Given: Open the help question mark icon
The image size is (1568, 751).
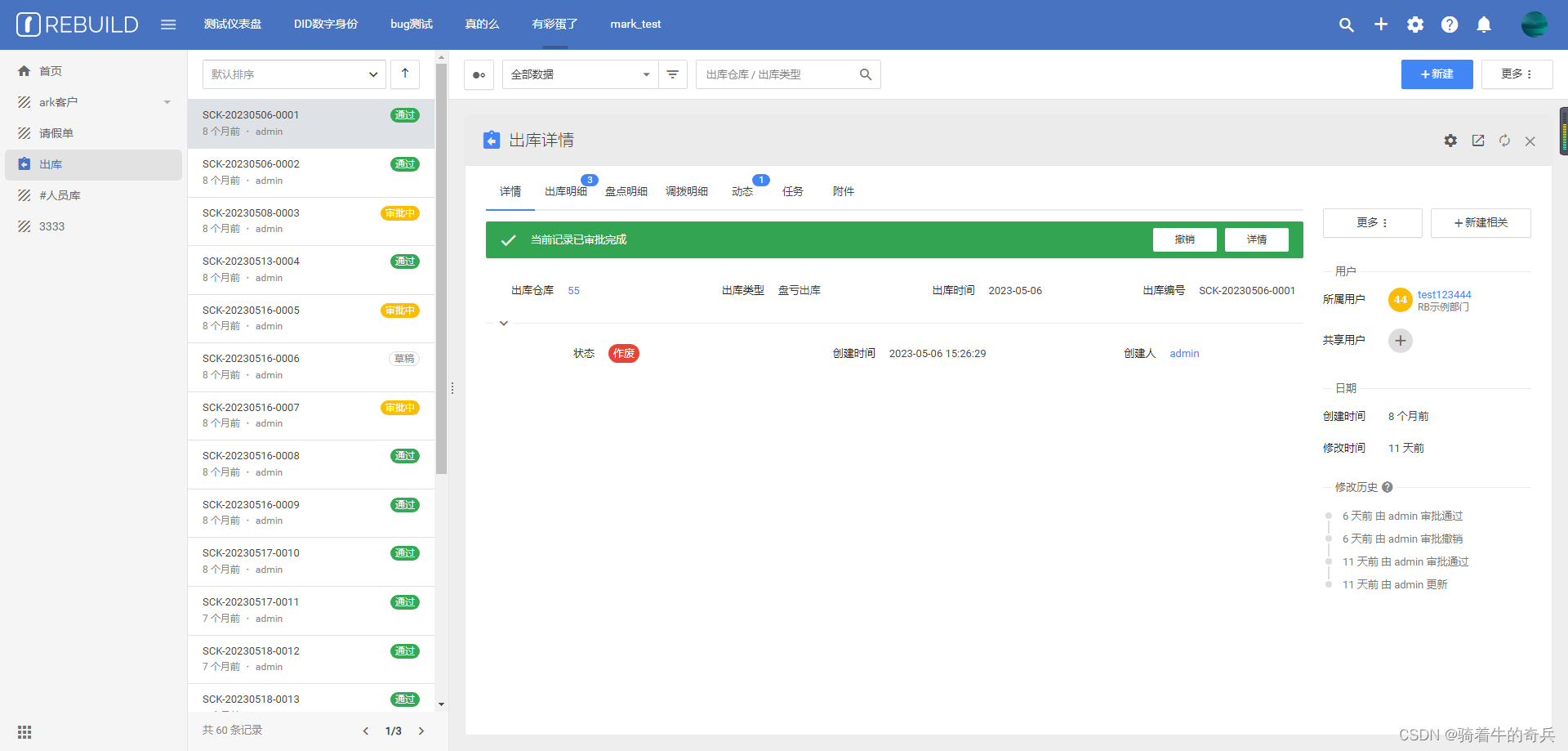Looking at the screenshot, I should [x=1450, y=25].
